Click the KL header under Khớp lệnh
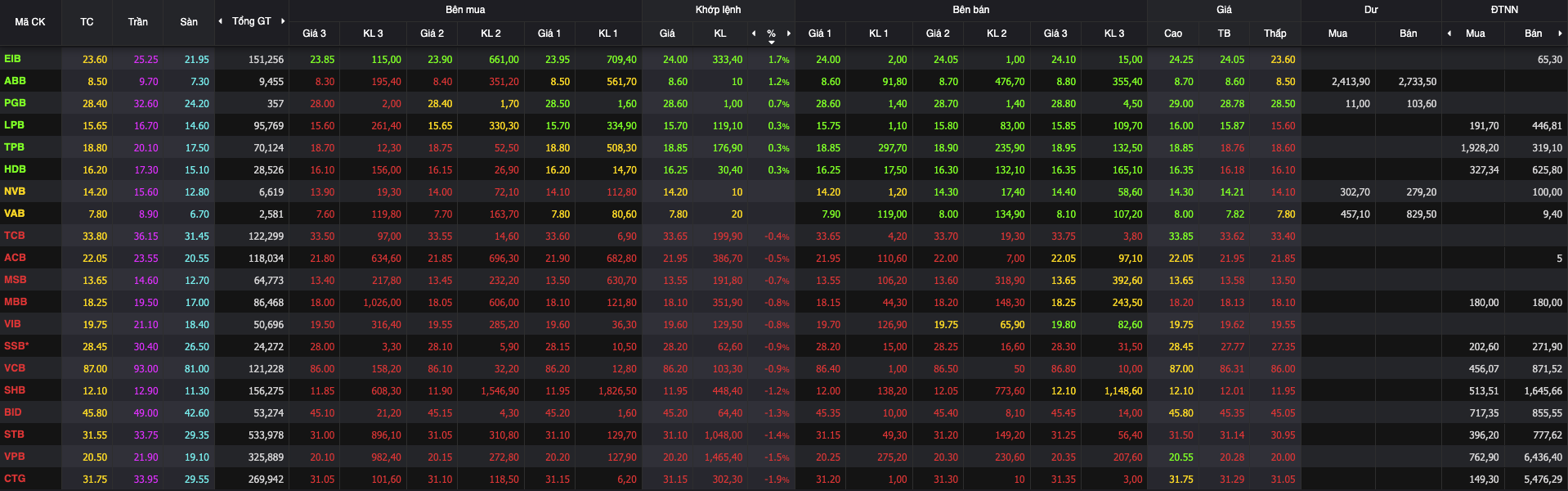The image size is (1568, 491). [x=720, y=34]
